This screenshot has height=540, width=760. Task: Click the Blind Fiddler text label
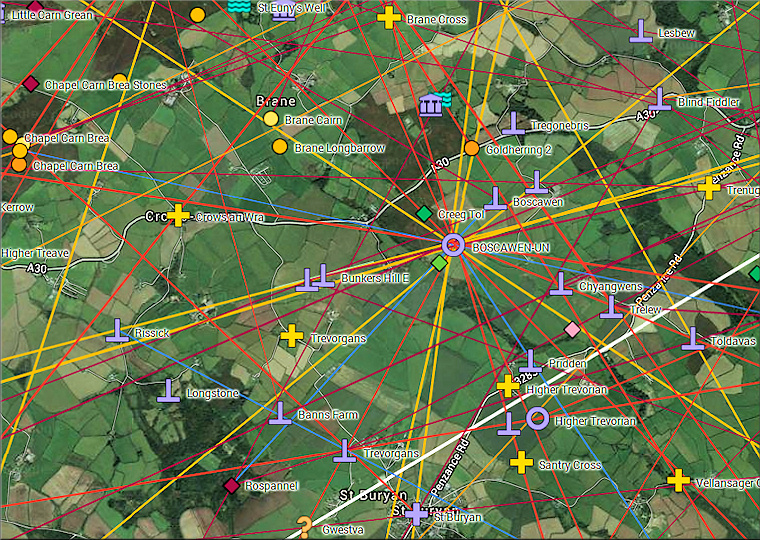coord(709,102)
